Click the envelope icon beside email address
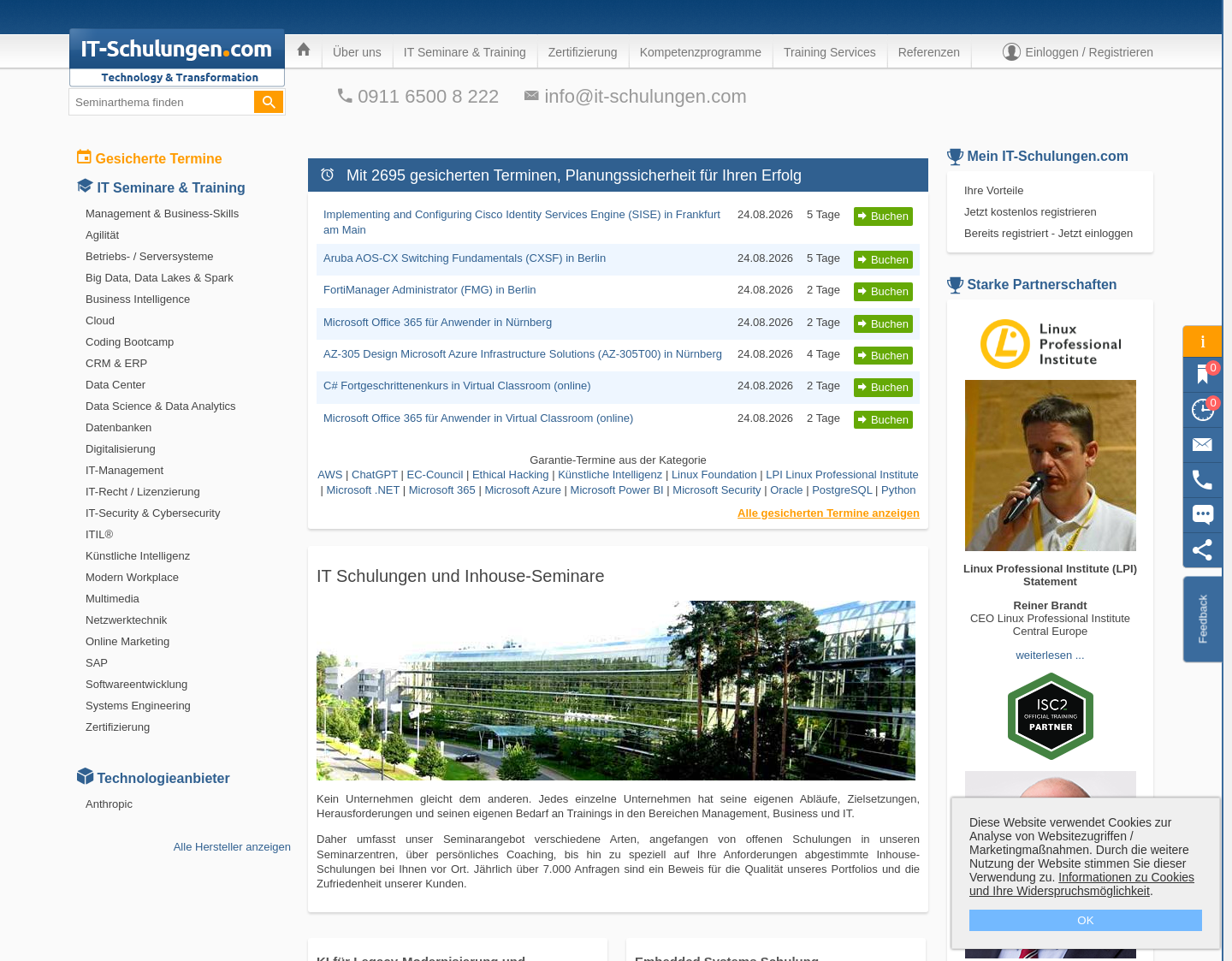This screenshot has width=1232, height=961. click(531, 96)
